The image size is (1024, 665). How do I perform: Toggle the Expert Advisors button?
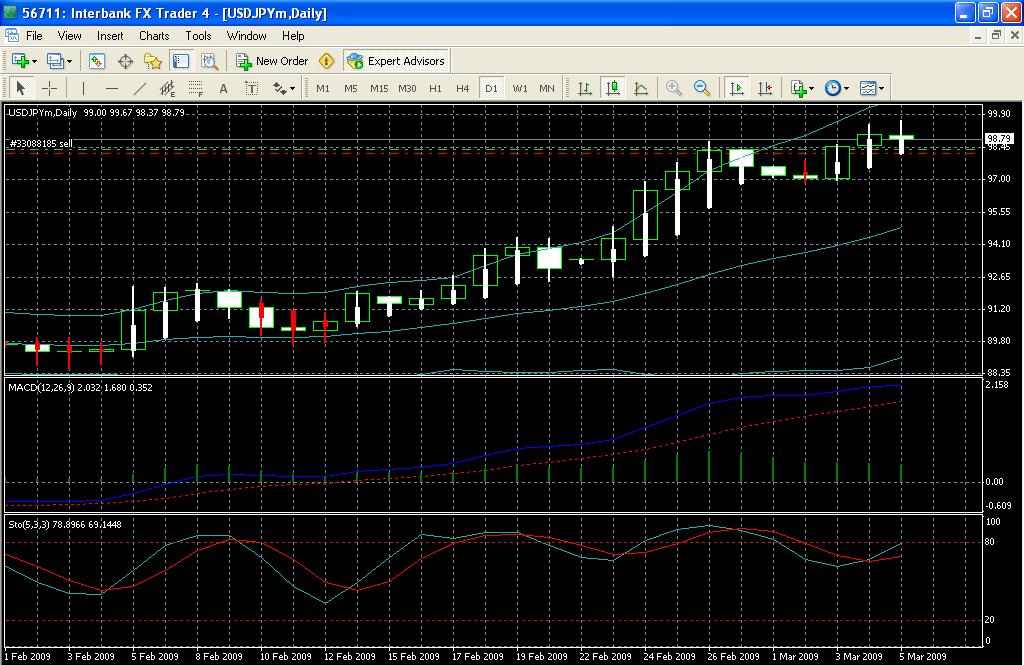[x=396, y=61]
